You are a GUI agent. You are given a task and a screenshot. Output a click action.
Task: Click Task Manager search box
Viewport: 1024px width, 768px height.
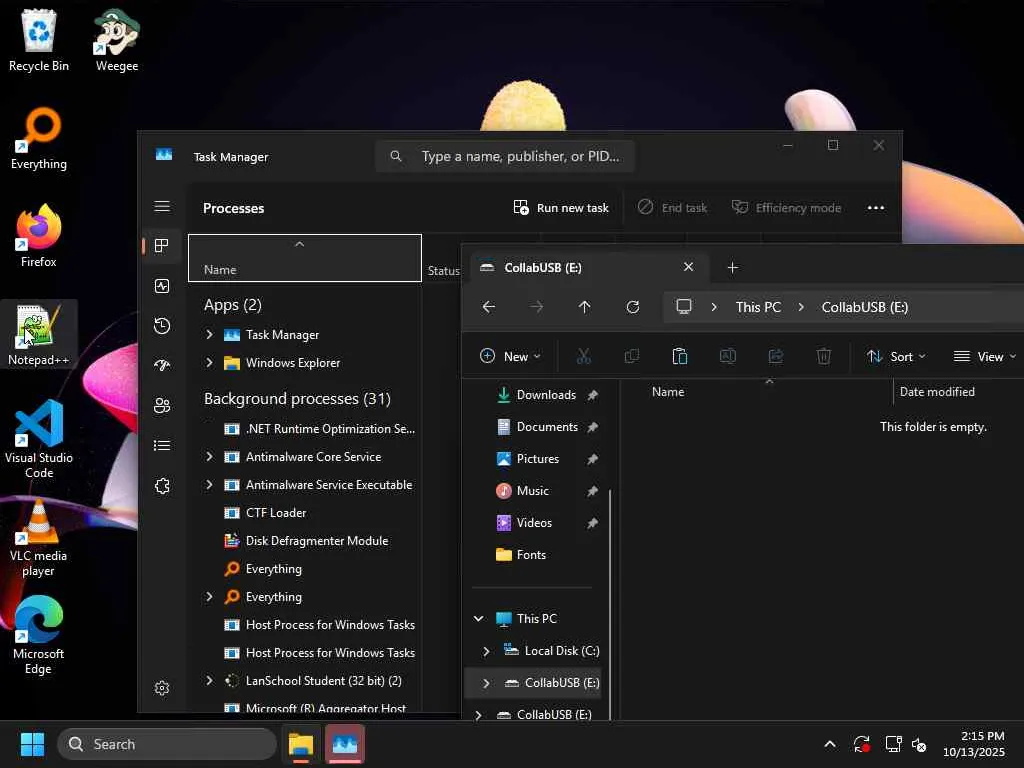tap(505, 156)
